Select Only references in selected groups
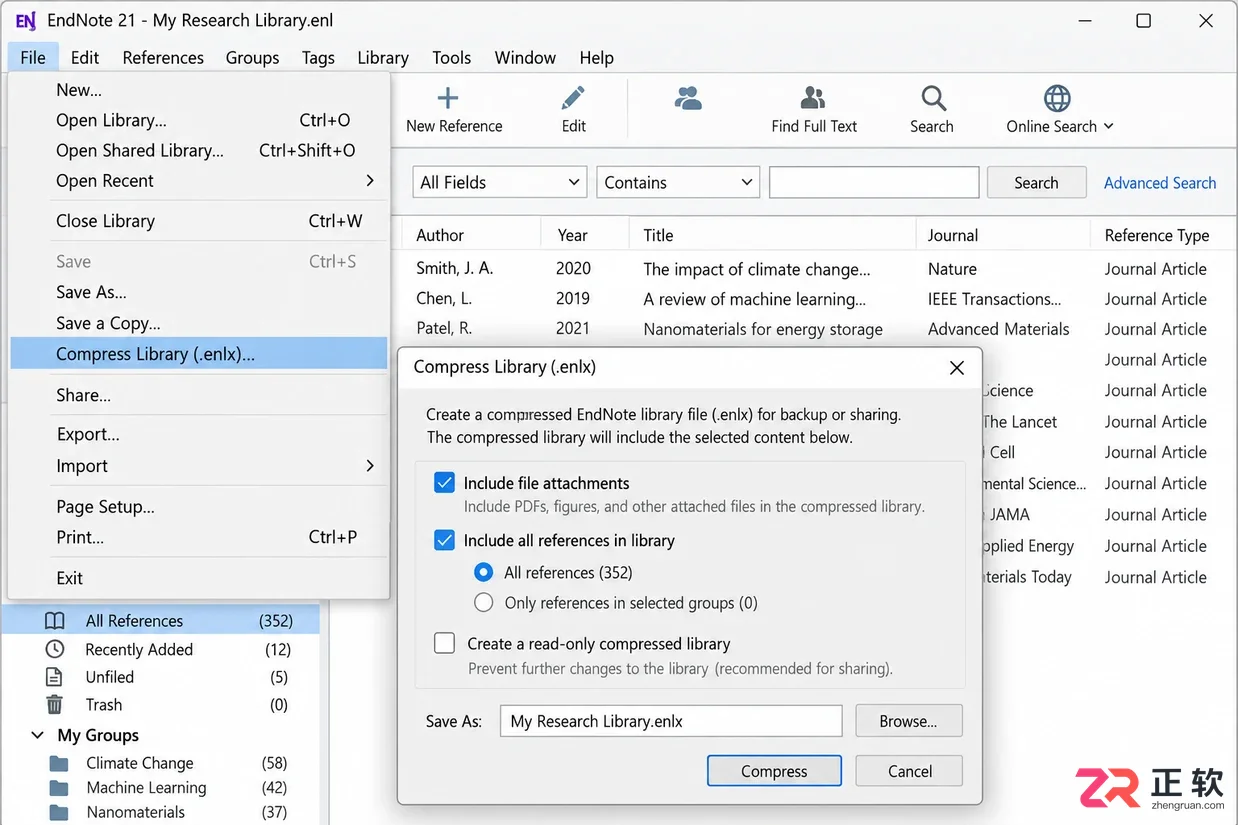Image resolution: width=1238 pixels, height=825 pixels. [484, 603]
